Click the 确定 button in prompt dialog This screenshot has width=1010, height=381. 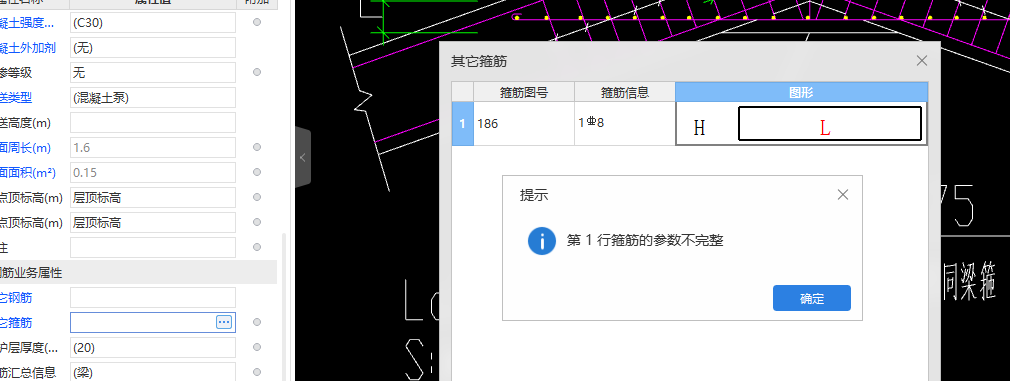coord(812,298)
